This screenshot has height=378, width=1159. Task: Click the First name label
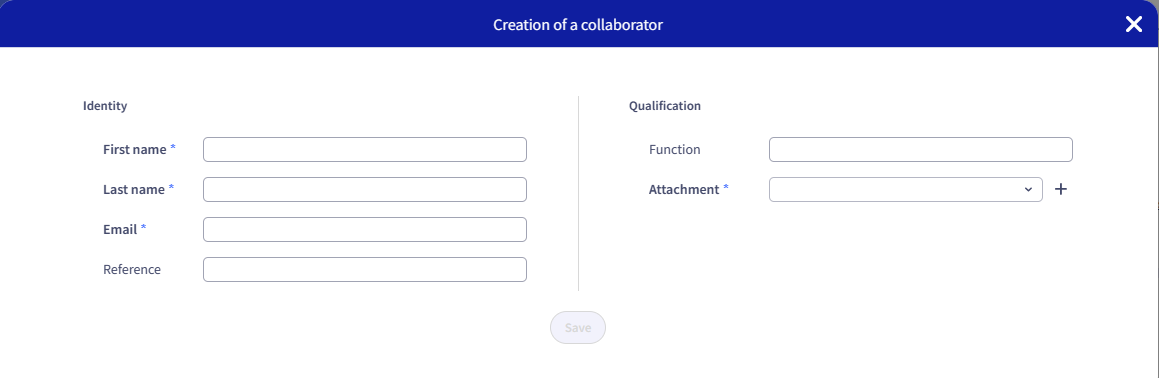(135, 149)
